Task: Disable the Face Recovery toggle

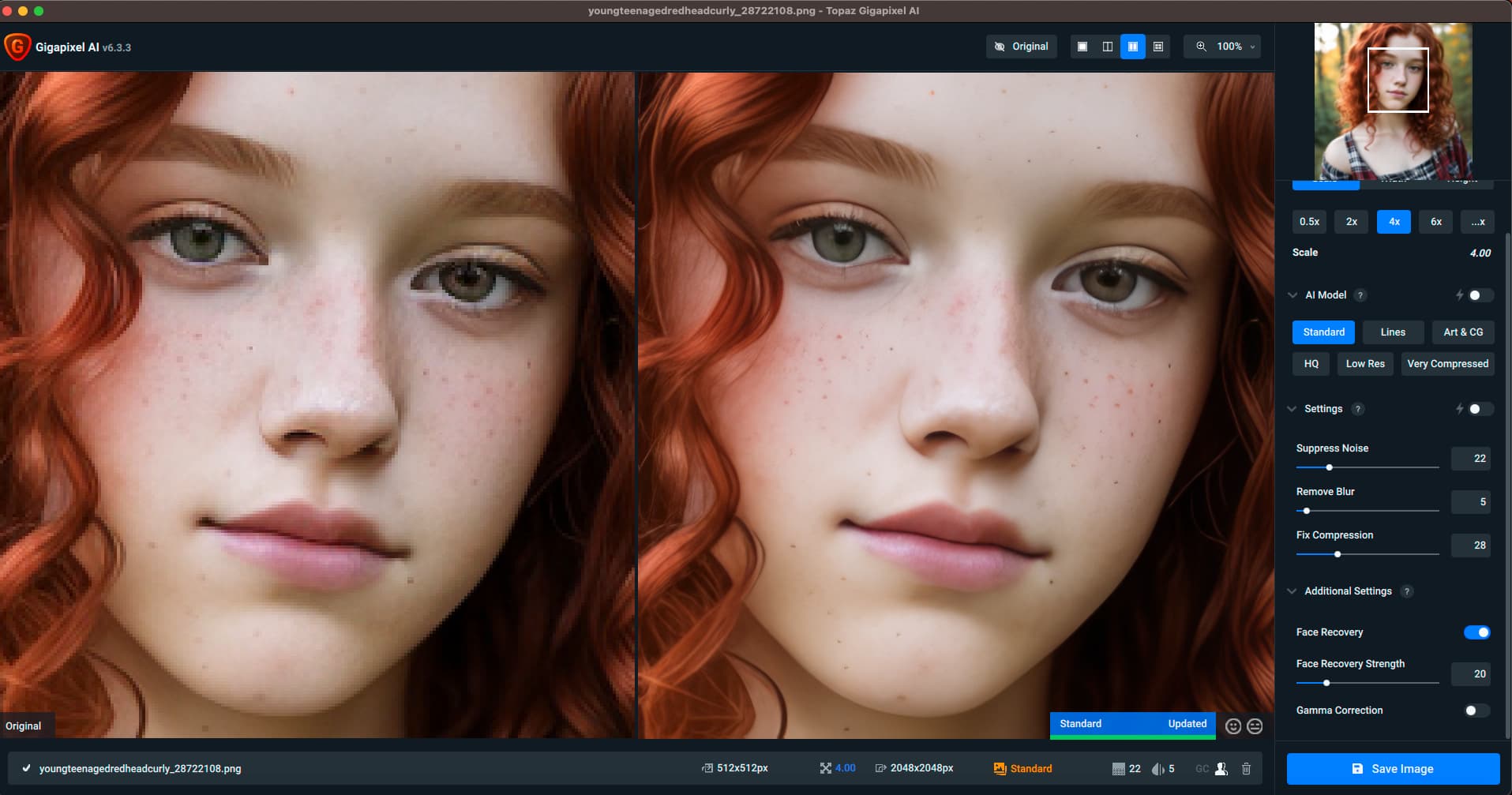Action: (1477, 632)
